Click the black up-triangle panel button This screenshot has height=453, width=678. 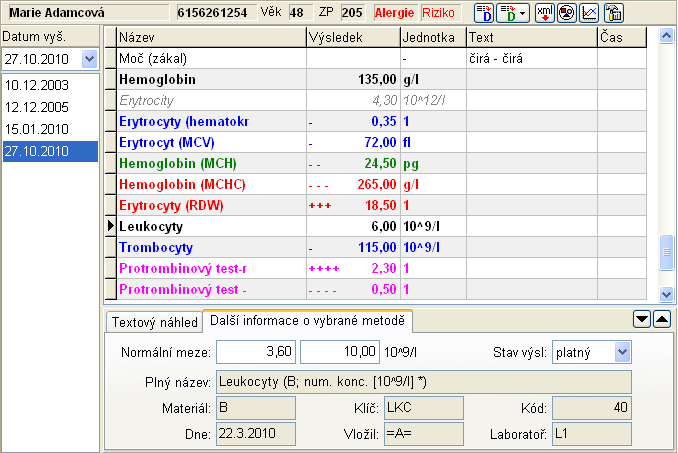coord(661,319)
